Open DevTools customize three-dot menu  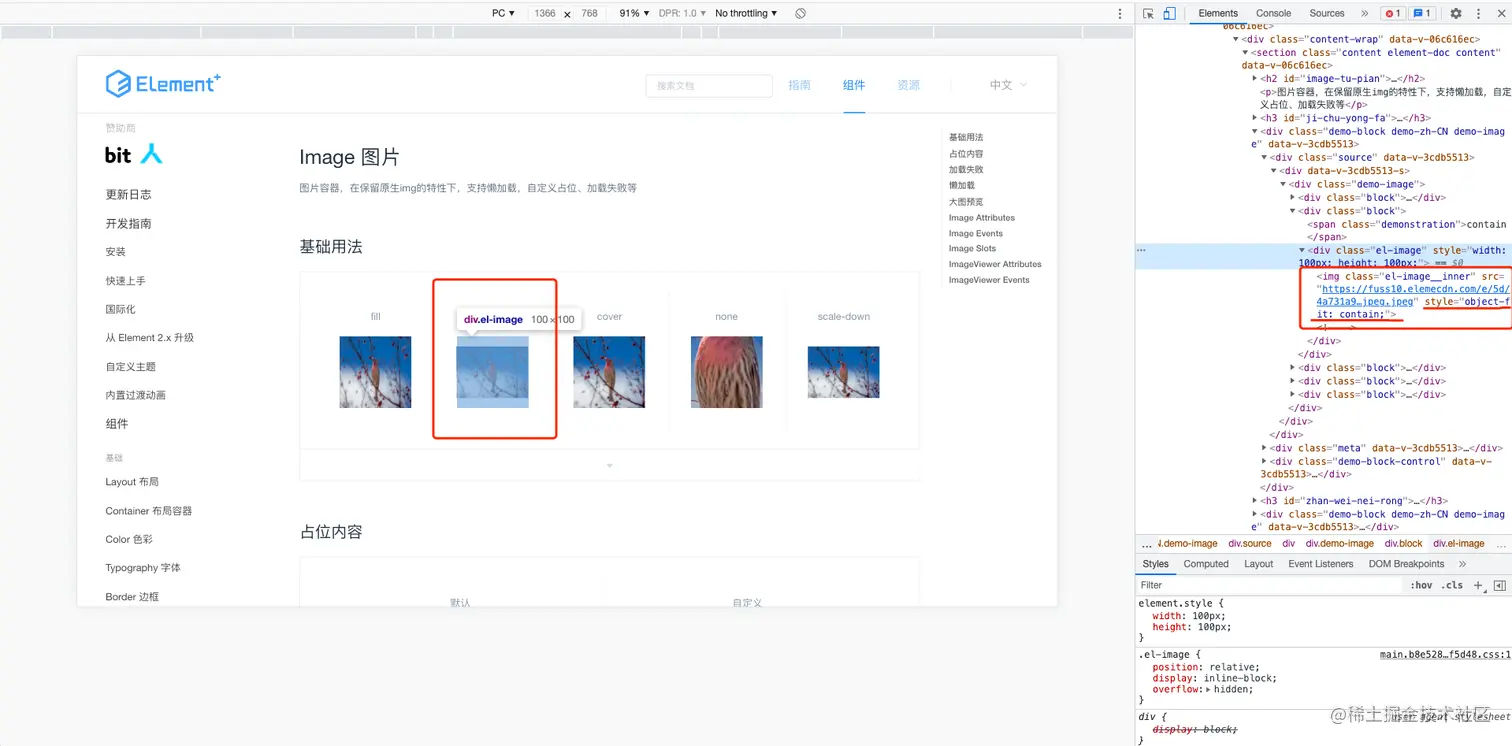click(1478, 13)
